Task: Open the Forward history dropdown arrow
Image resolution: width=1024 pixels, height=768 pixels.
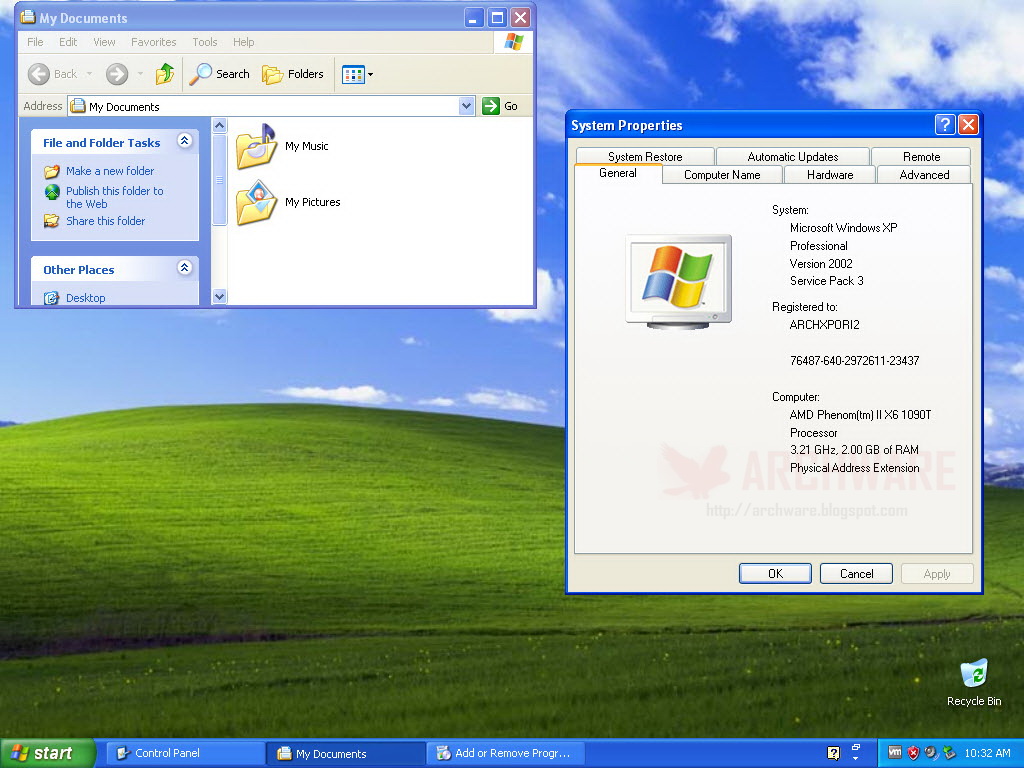Action: click(x=140, y=74)
